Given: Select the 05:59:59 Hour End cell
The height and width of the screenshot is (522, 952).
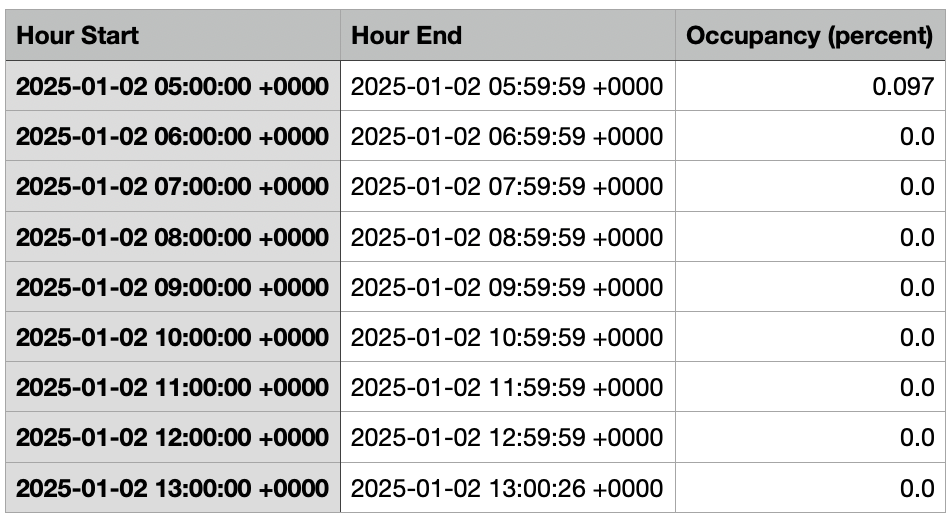Looking at the screenshot, I should (x=506, y=87).
